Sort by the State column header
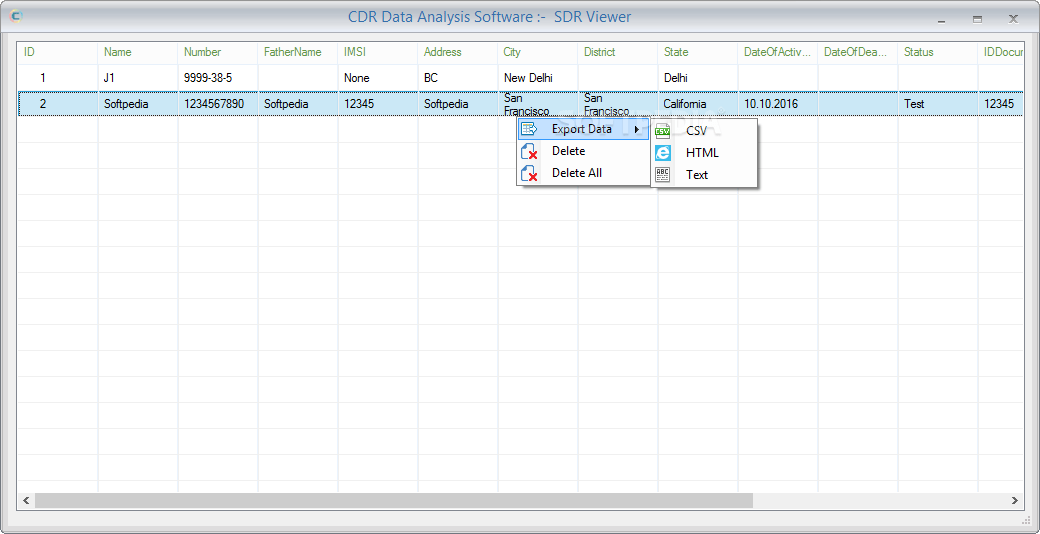 click(698, 52)
